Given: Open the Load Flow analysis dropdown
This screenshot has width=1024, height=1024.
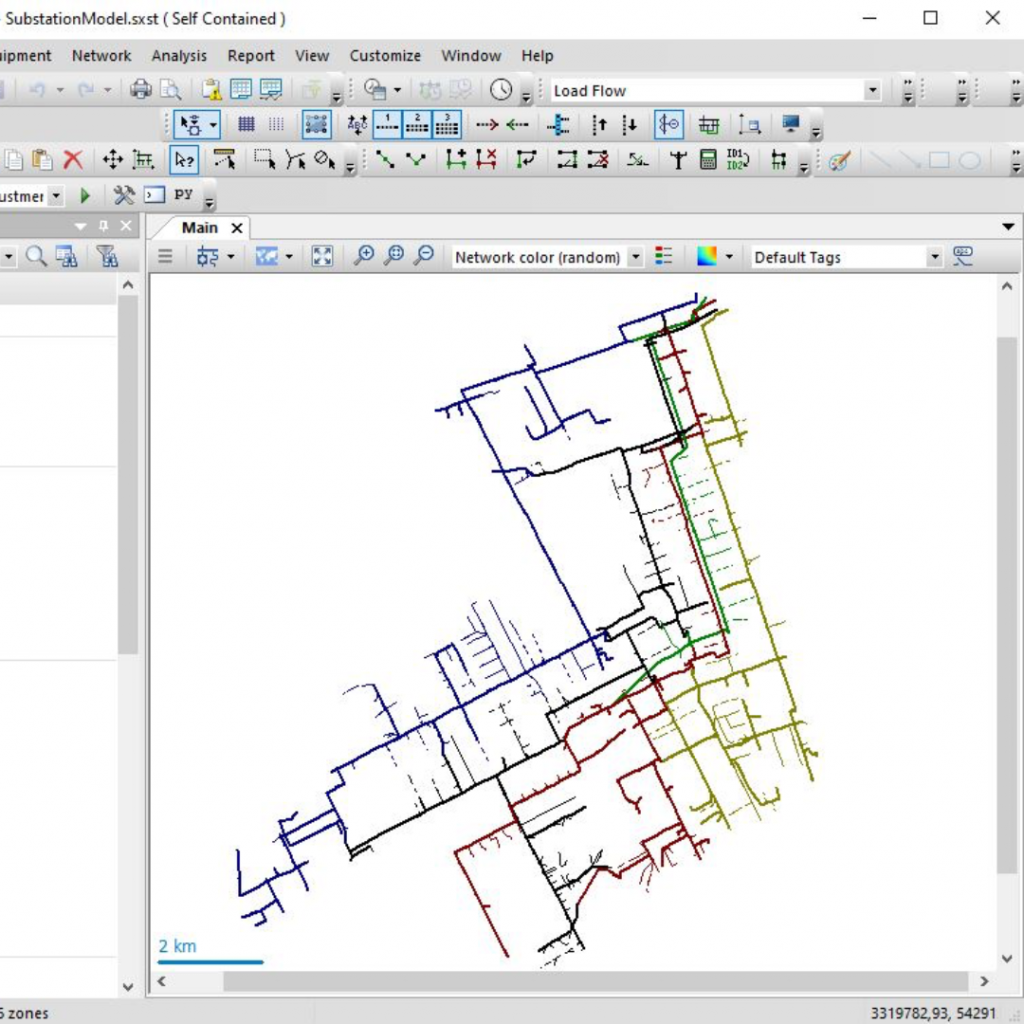Looking at the screenshot, I should coord(871,90).
